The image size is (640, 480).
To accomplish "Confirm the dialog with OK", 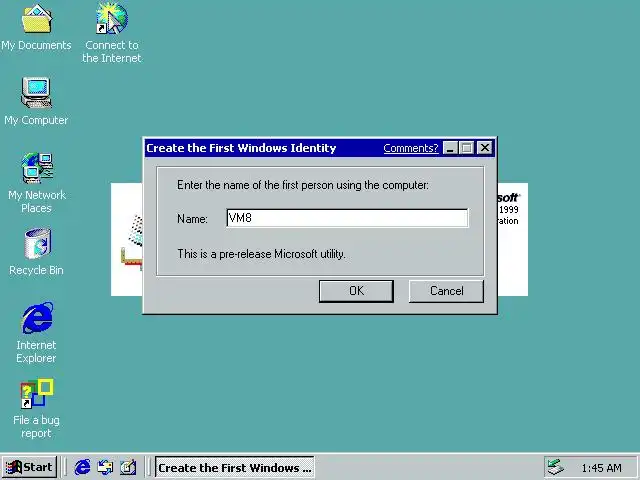I will click(356, 291).
